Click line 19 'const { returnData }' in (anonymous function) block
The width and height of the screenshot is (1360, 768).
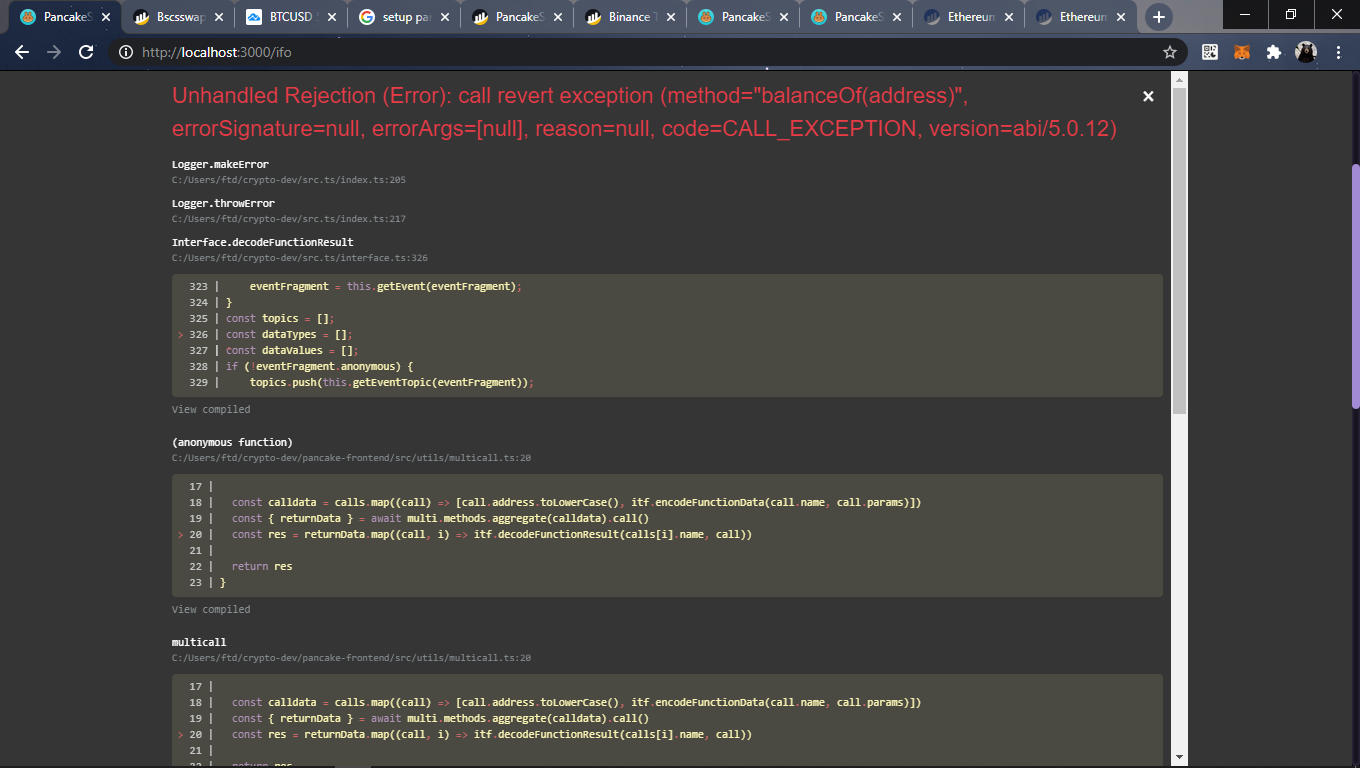click(x=440, y=518)
